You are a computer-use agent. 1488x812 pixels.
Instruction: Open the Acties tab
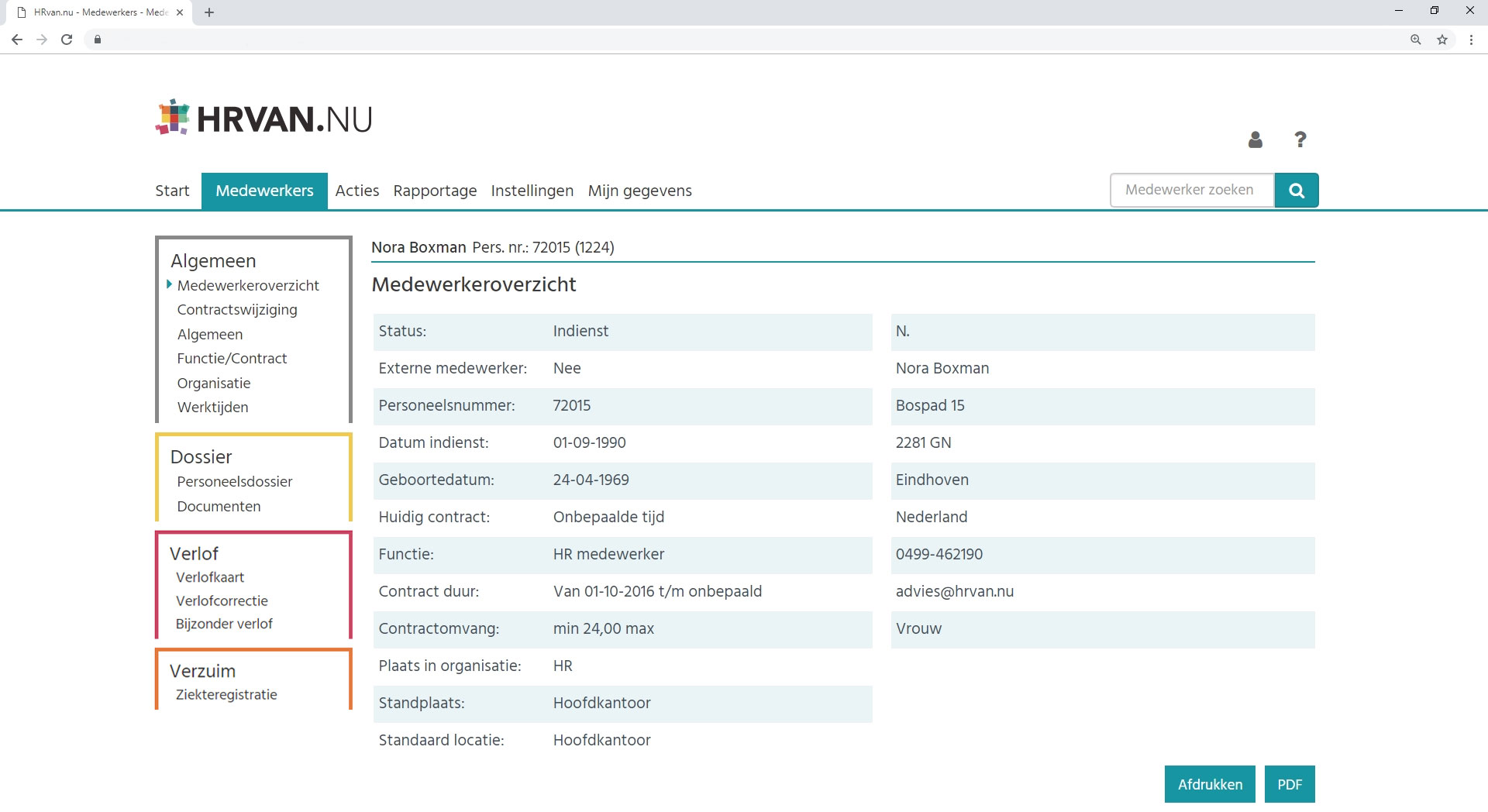click(x=357, y=191)
